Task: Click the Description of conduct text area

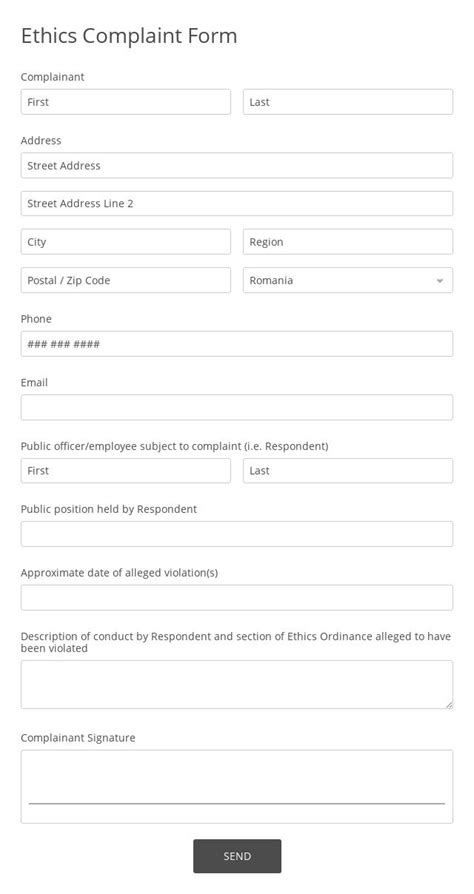Action: (237, 685)
